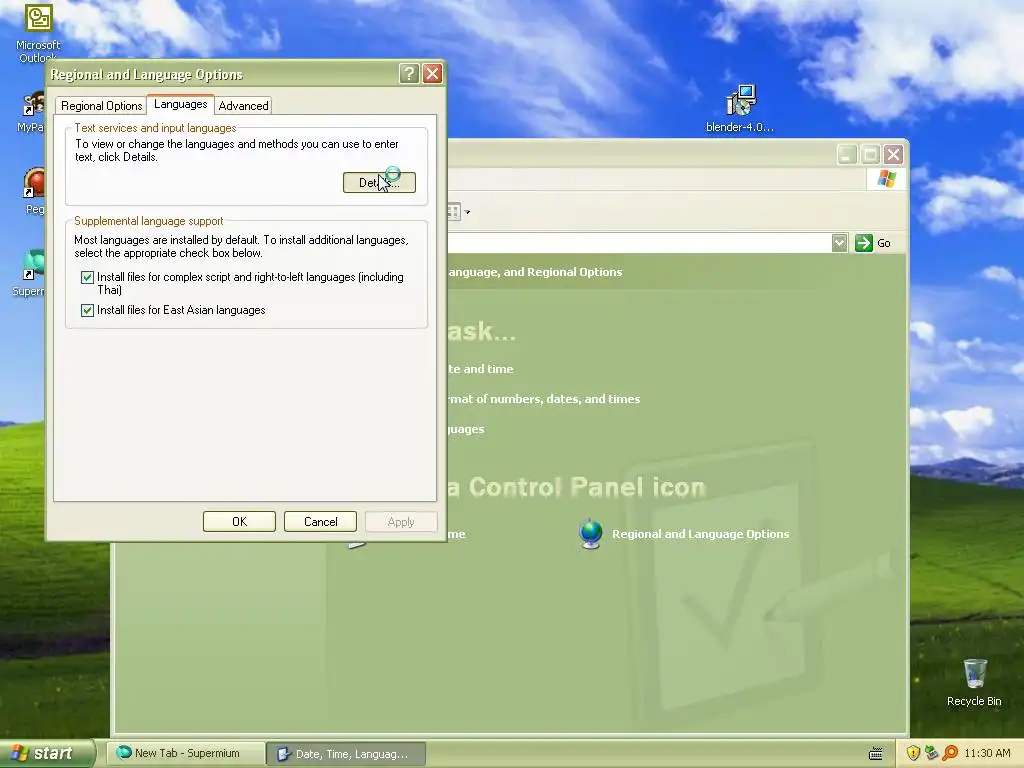Close the Regional and Language Options dialog
This screenshot has height=768, width=1024.
(x=432, y=74)
